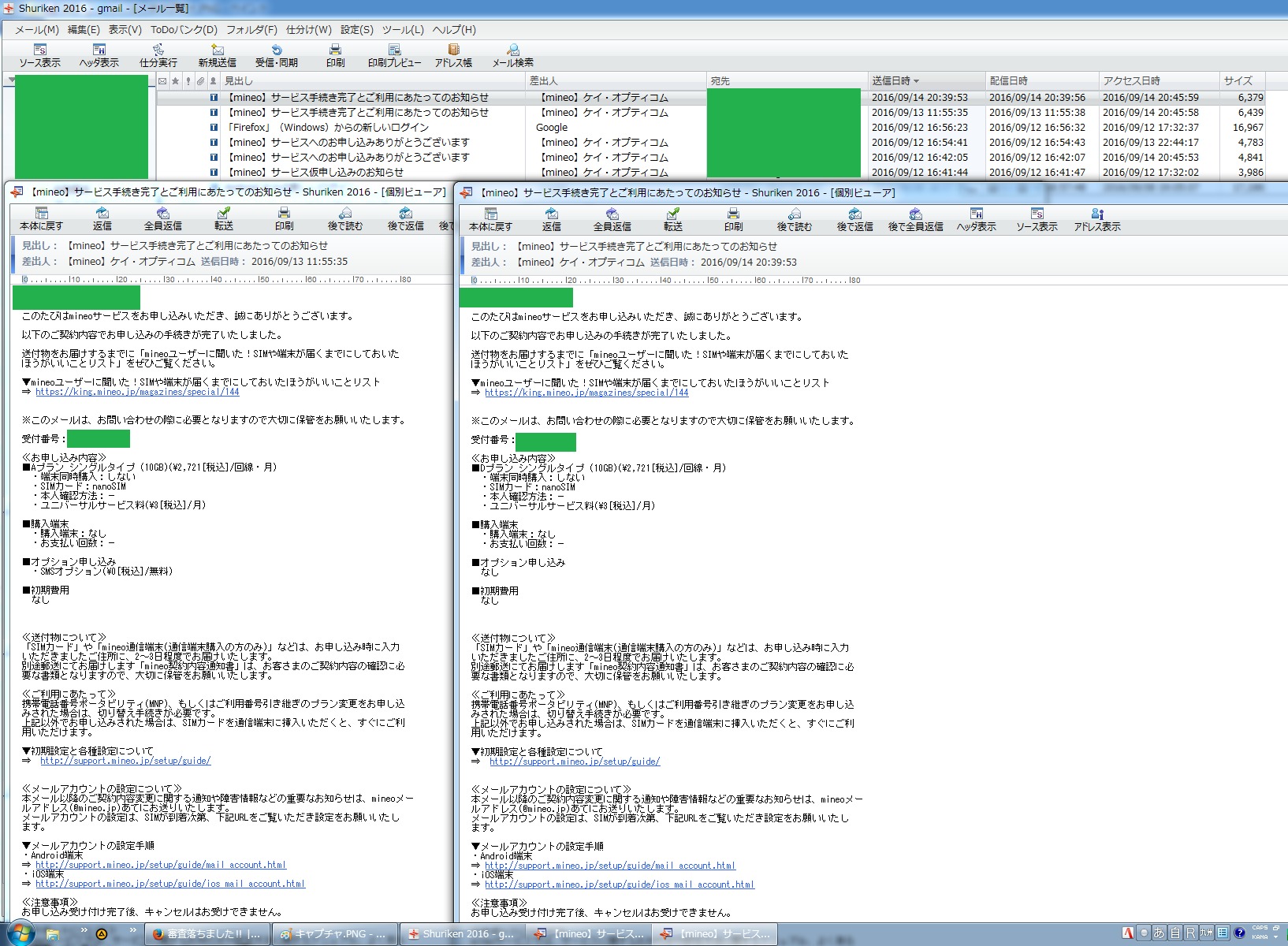Image resolution: width=1288 pixels, height=946 pixels.
Task: Toggle ソース表示 in the main list toolbar
Action: coord(39,55)
